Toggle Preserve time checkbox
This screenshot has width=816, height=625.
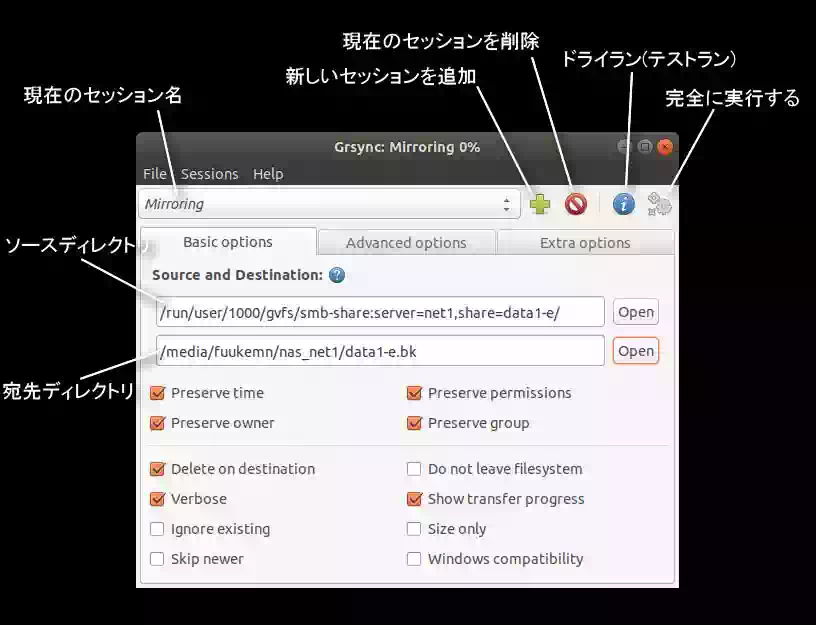pos(157,393)
